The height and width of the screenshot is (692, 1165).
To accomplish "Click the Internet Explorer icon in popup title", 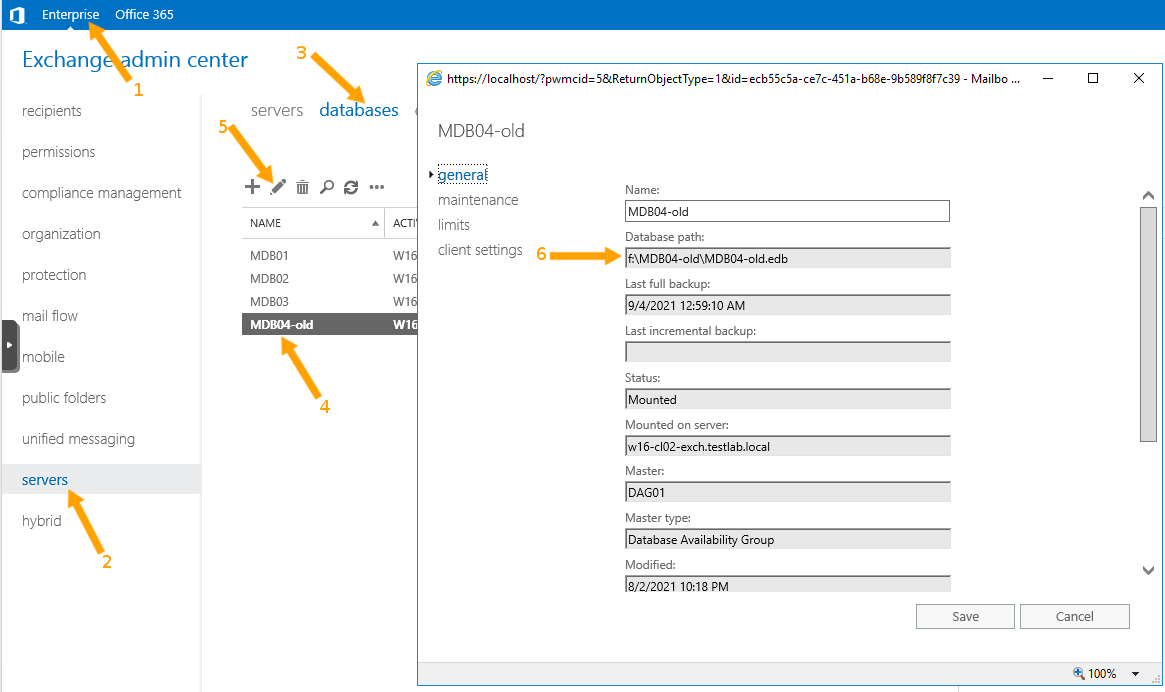I will 434,78.
